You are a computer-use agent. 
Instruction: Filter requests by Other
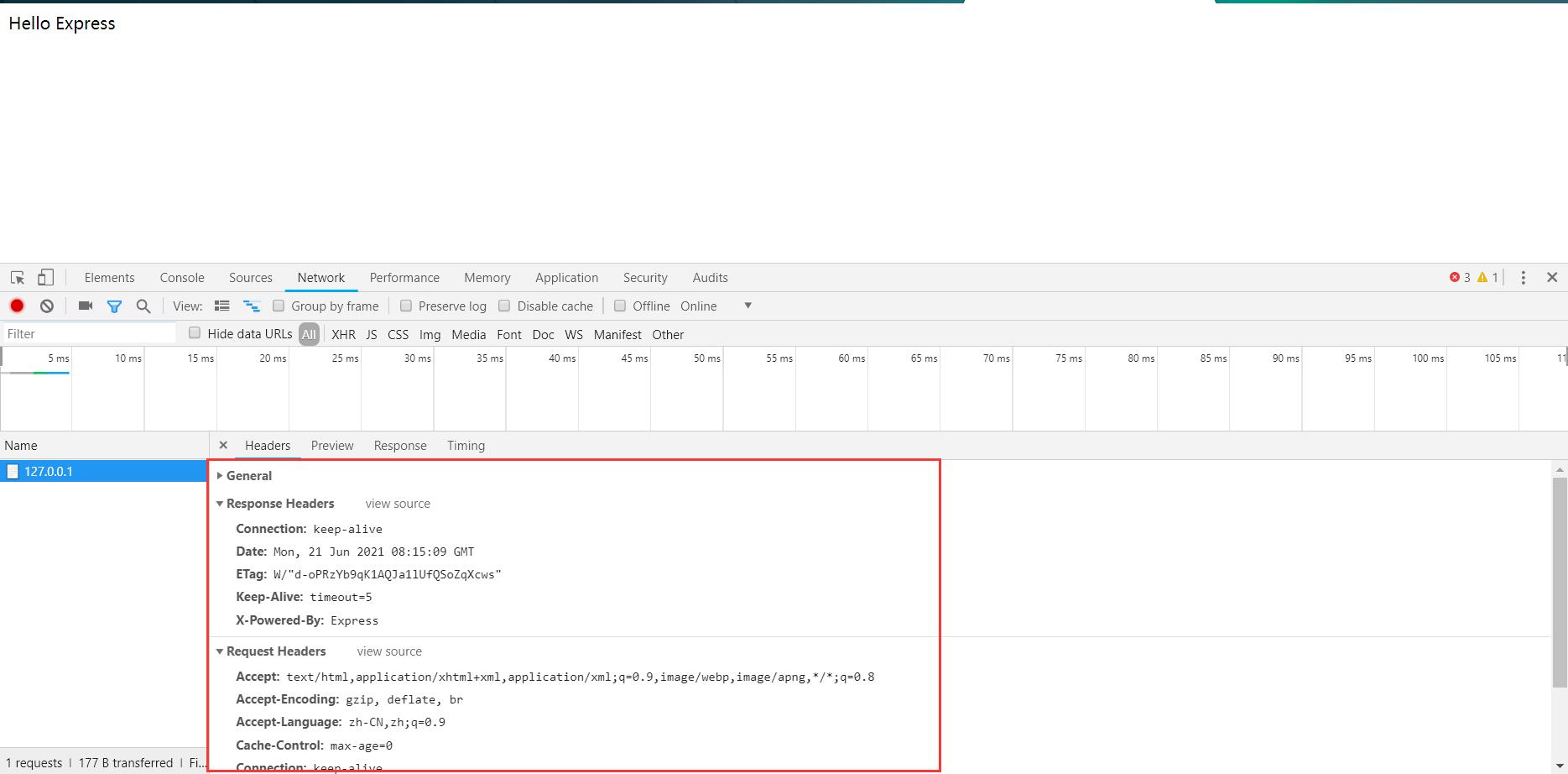click(x=668, y=334)
